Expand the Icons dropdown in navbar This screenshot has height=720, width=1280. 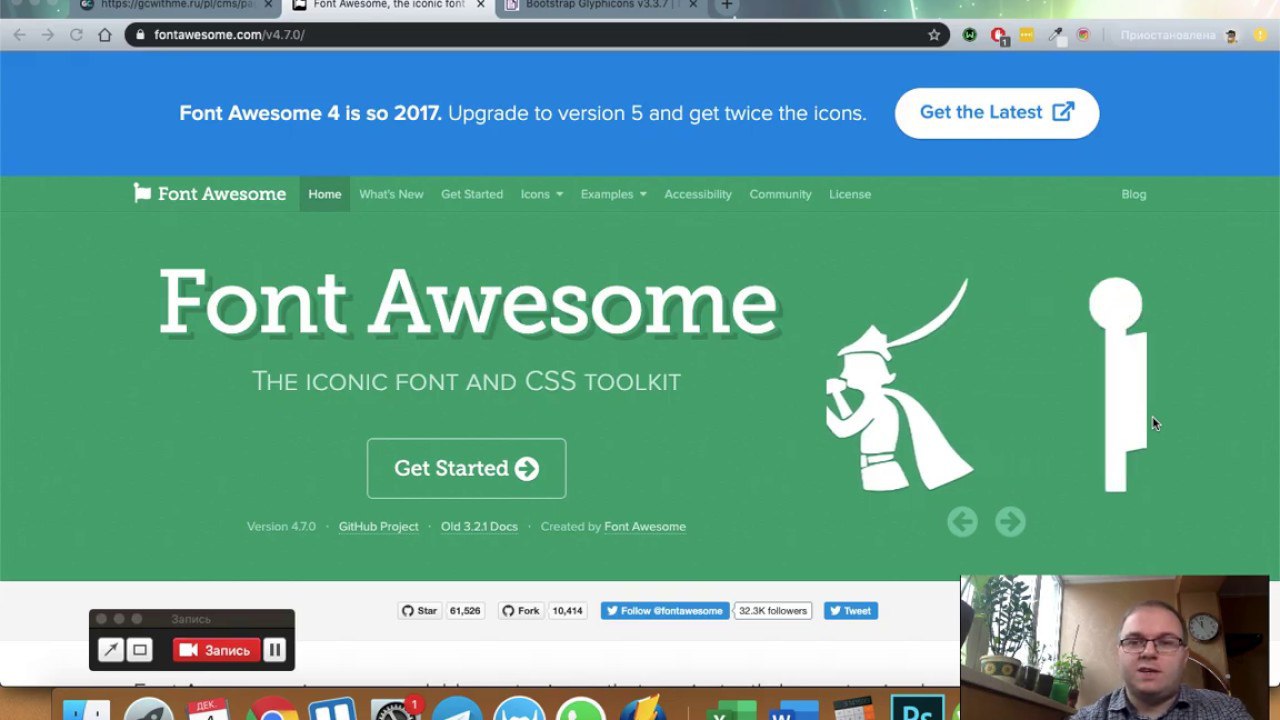[541, 194]
